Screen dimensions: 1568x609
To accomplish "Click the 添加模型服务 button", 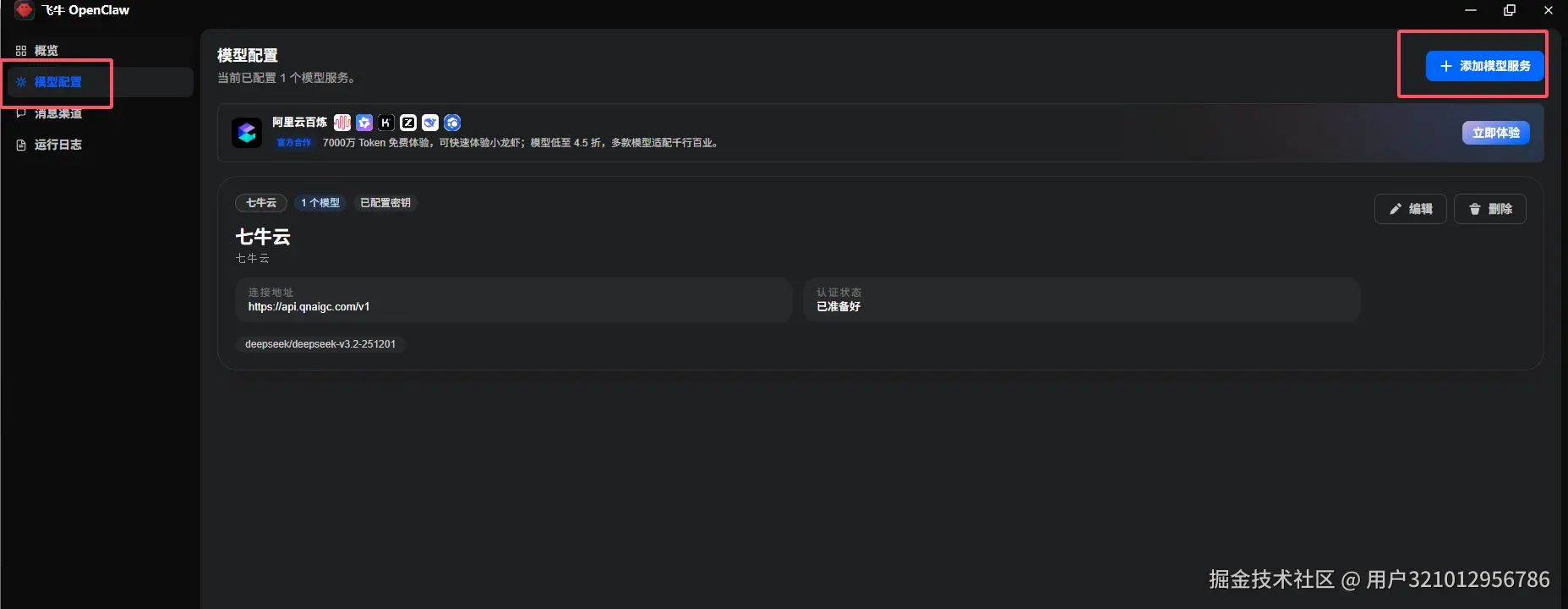I will pyautogui.click(x=1485, y=66).
